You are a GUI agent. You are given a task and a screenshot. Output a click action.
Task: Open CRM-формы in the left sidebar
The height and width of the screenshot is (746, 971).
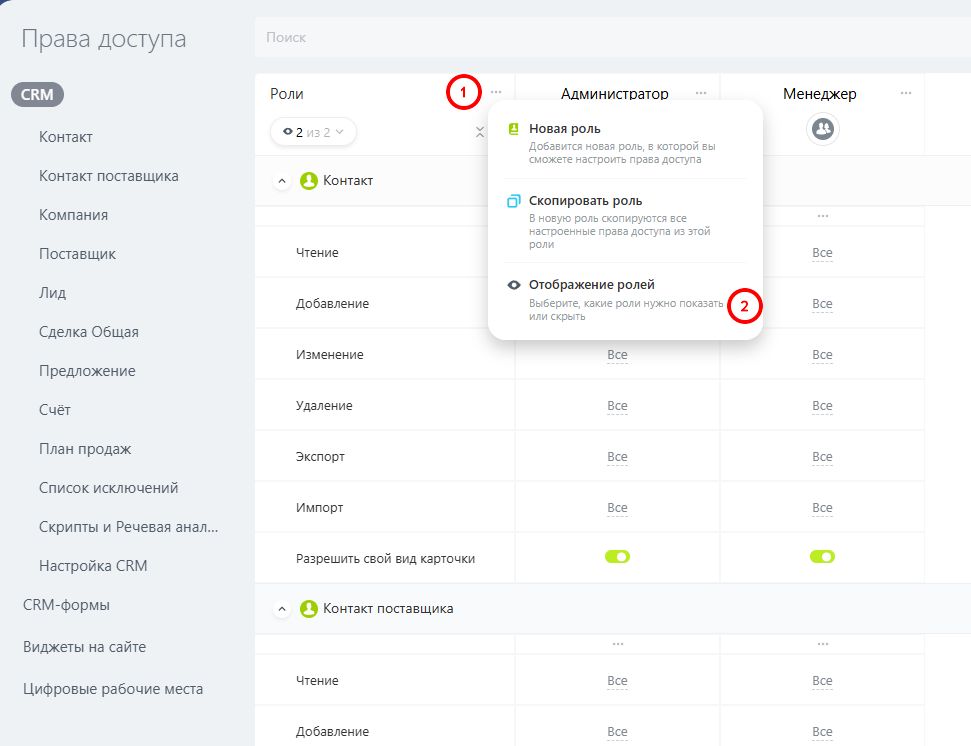(66, 605)
